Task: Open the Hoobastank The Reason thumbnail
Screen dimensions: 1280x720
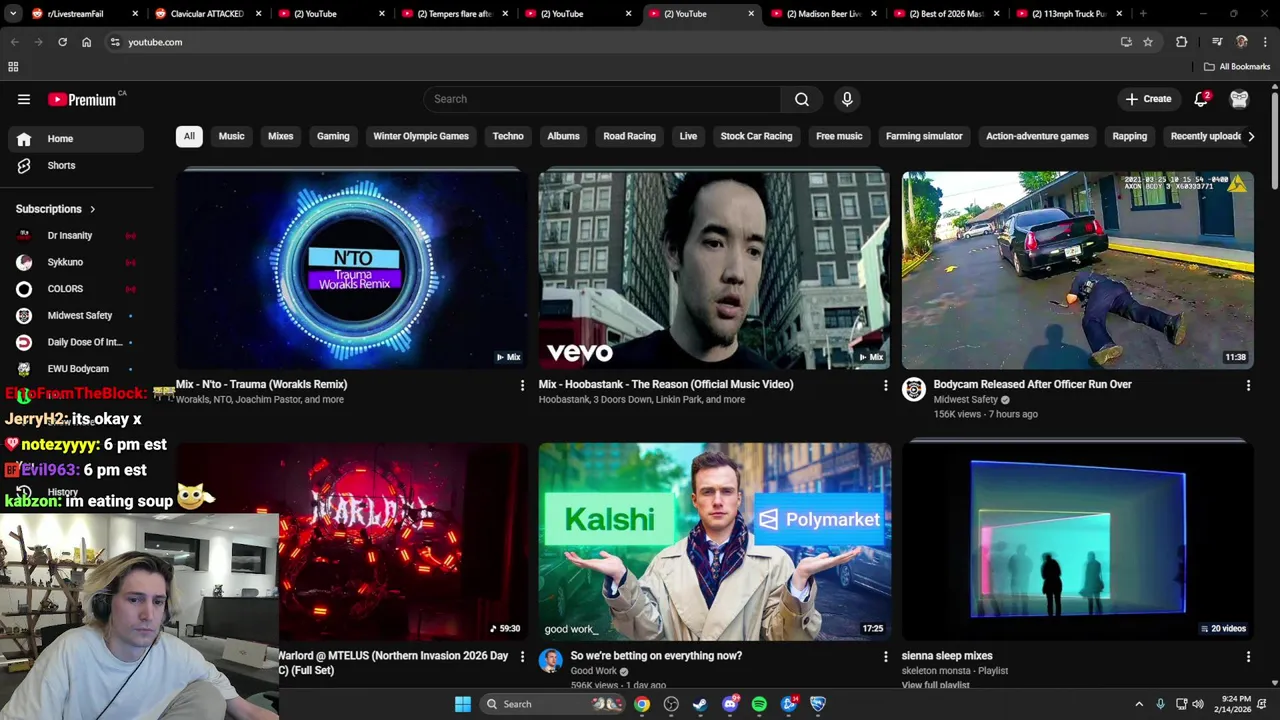Action: pyautogui.click(x=714, y=270)
